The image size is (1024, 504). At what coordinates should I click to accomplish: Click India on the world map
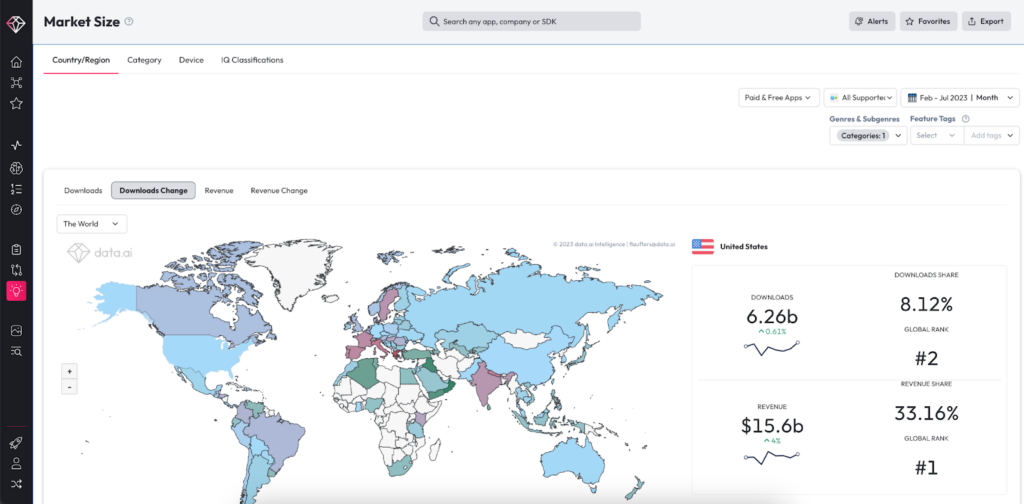pos(487,382)
